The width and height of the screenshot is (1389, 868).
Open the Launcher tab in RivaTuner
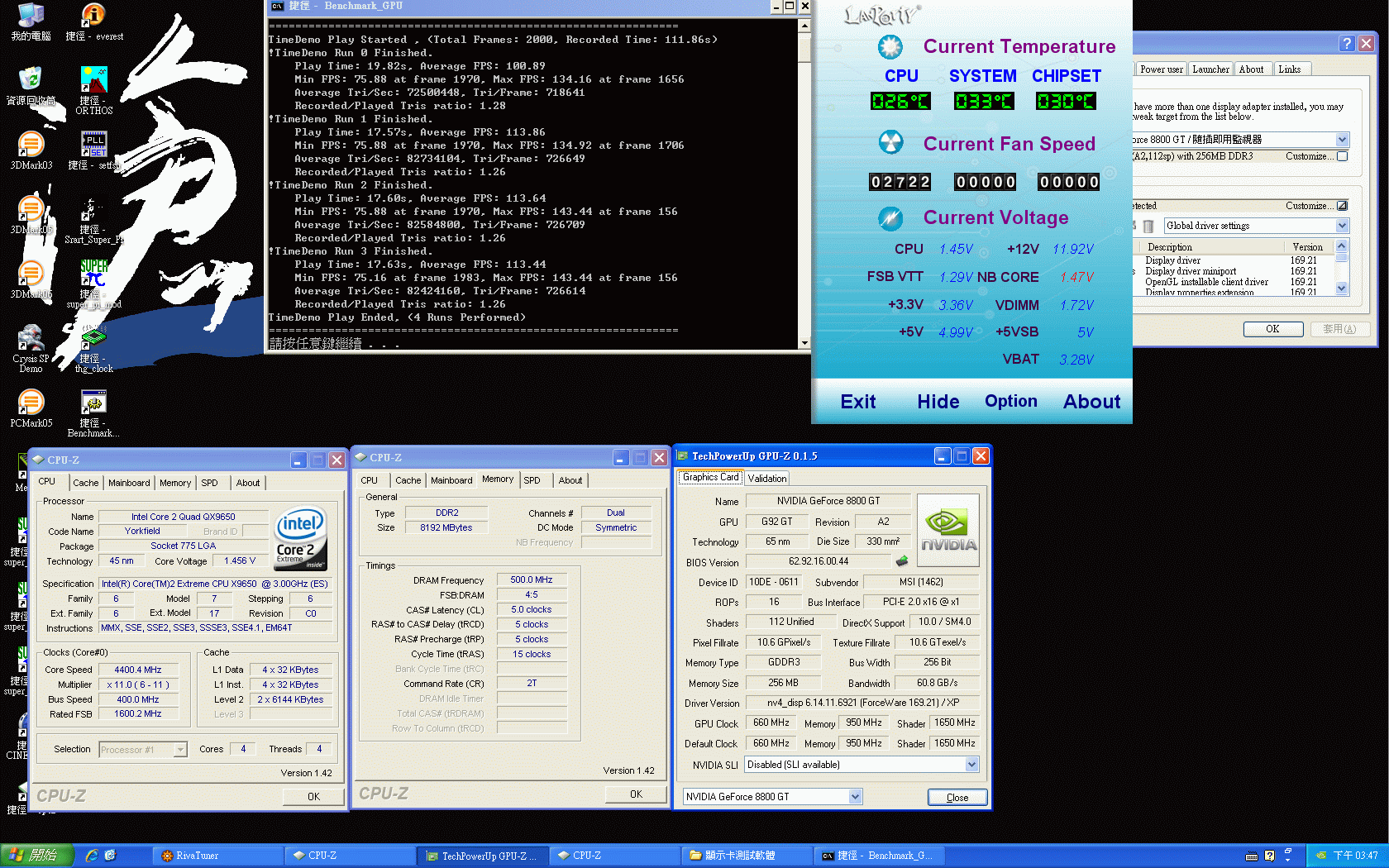(x=1210, y=69)
